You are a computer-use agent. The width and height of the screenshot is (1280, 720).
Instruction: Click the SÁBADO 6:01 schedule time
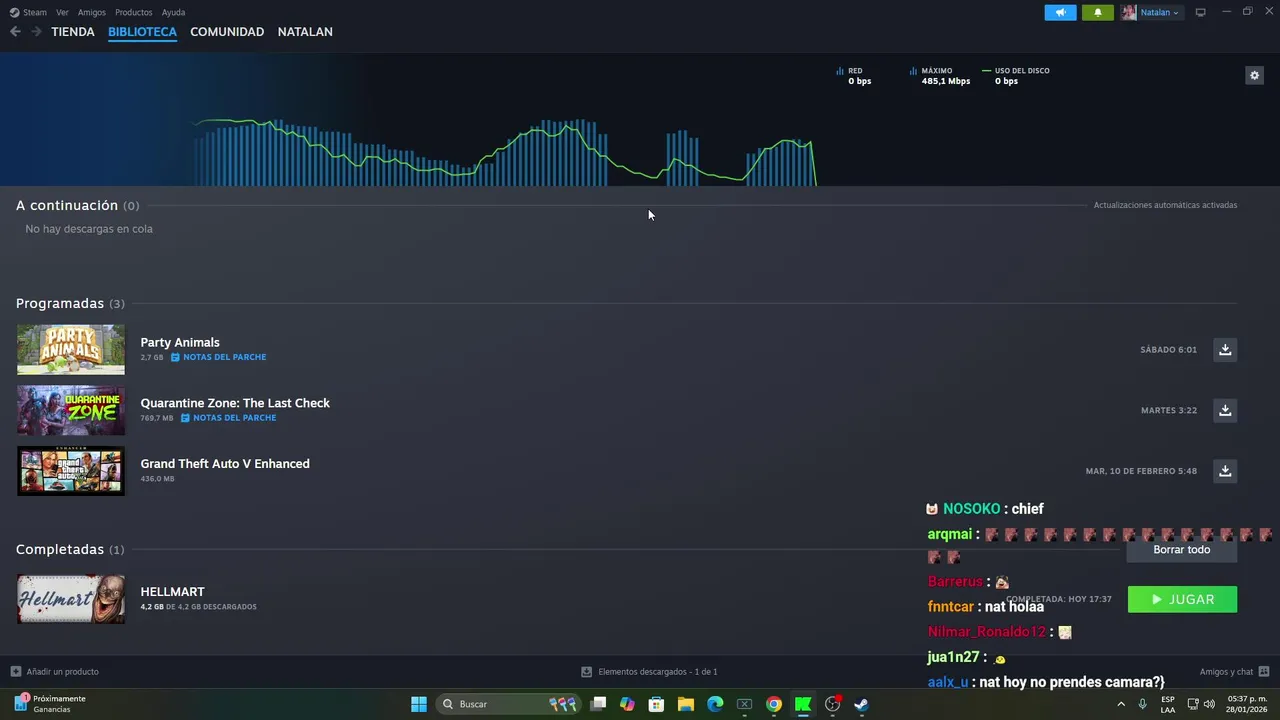pos(1168,350)
